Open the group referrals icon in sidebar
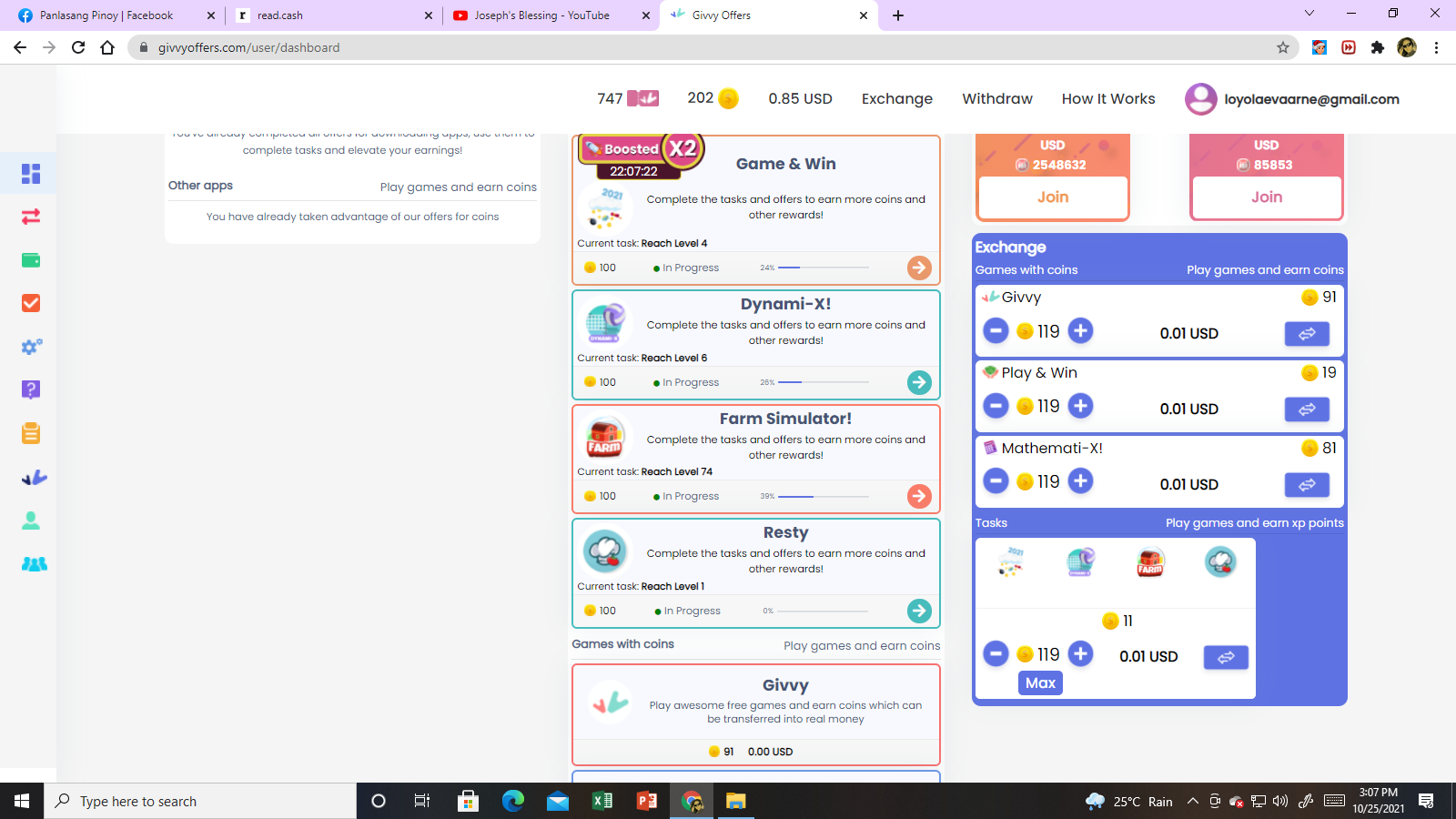Viewport: 1456px width, 819px height. point(34,564)
